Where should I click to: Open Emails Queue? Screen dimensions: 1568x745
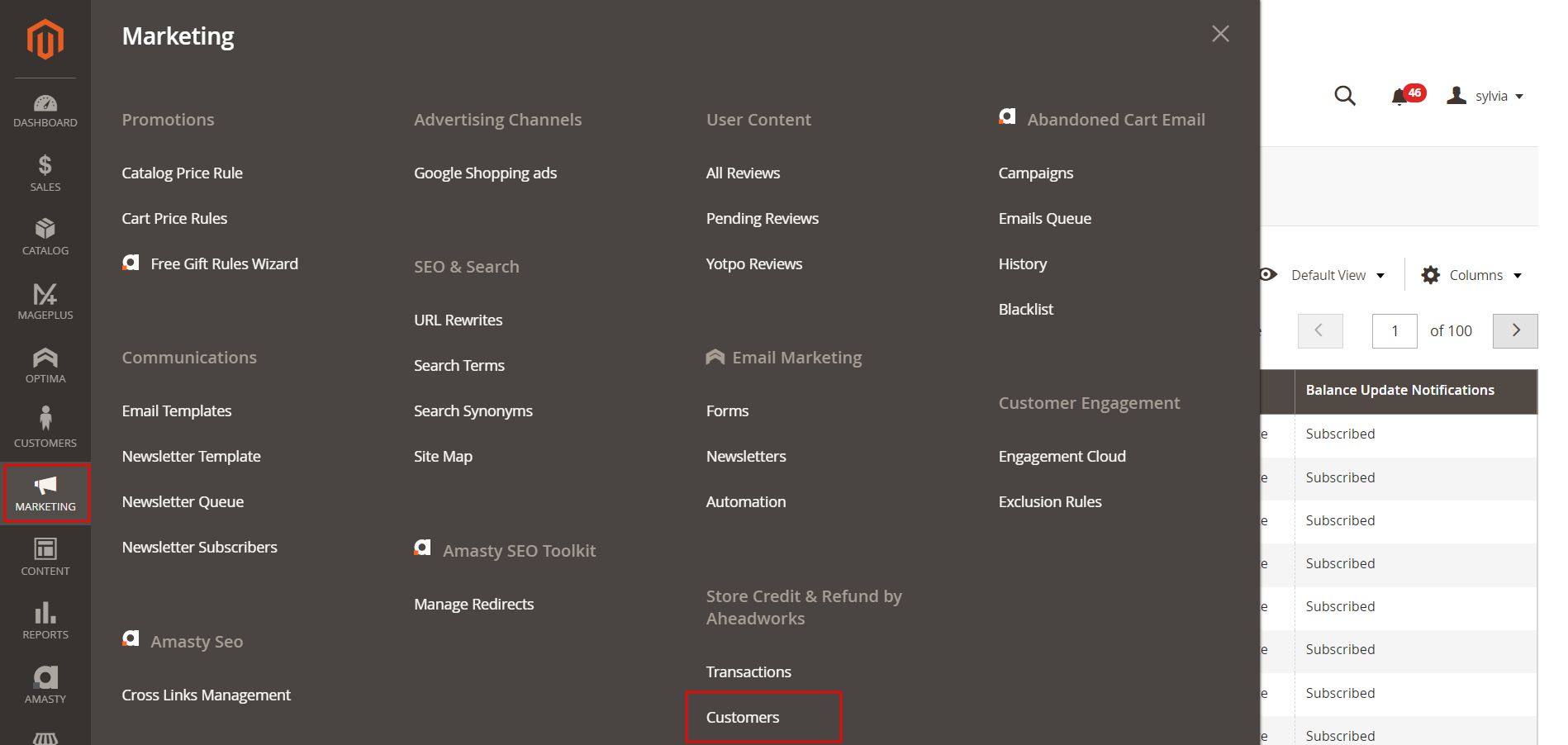pyautogui.click(x=1045, y=218)
